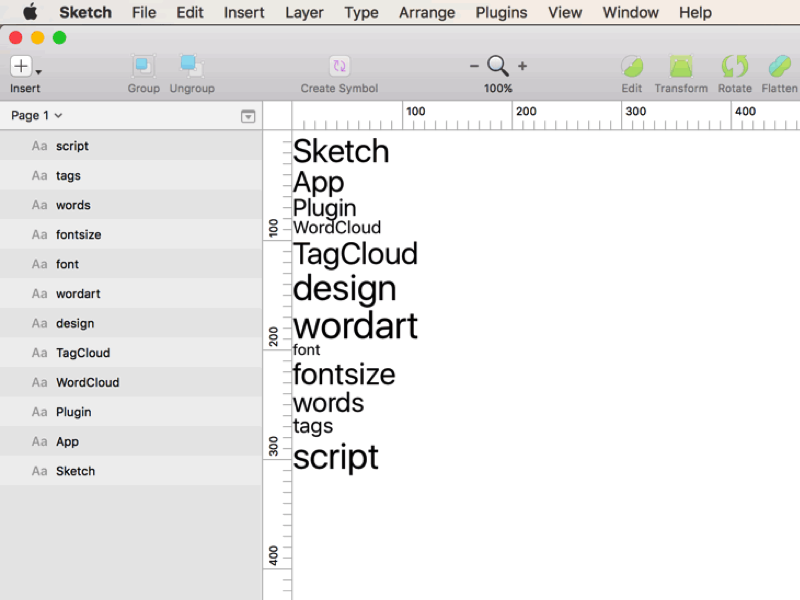The image size is (800, 600).
Task: Select the design layer in list
Action: pyautogui.click(x=131, y=323)
